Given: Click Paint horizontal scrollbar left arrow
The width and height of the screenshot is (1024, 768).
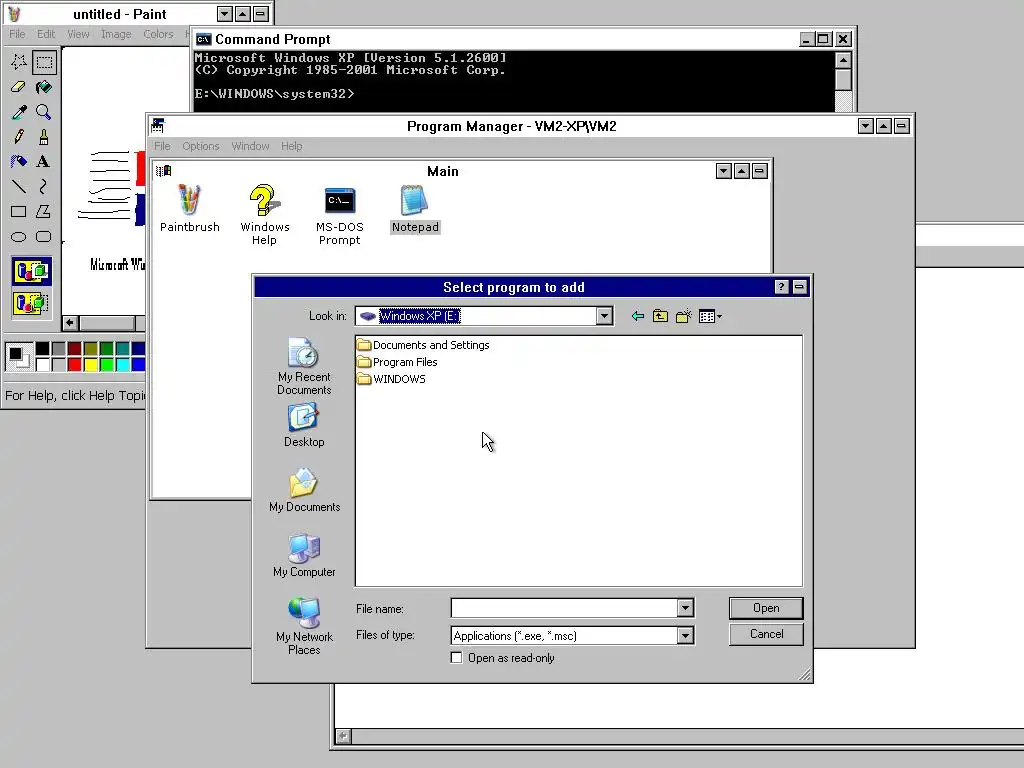Looking at the screenshot, I should pyautogui.click(x=70, y=323).
